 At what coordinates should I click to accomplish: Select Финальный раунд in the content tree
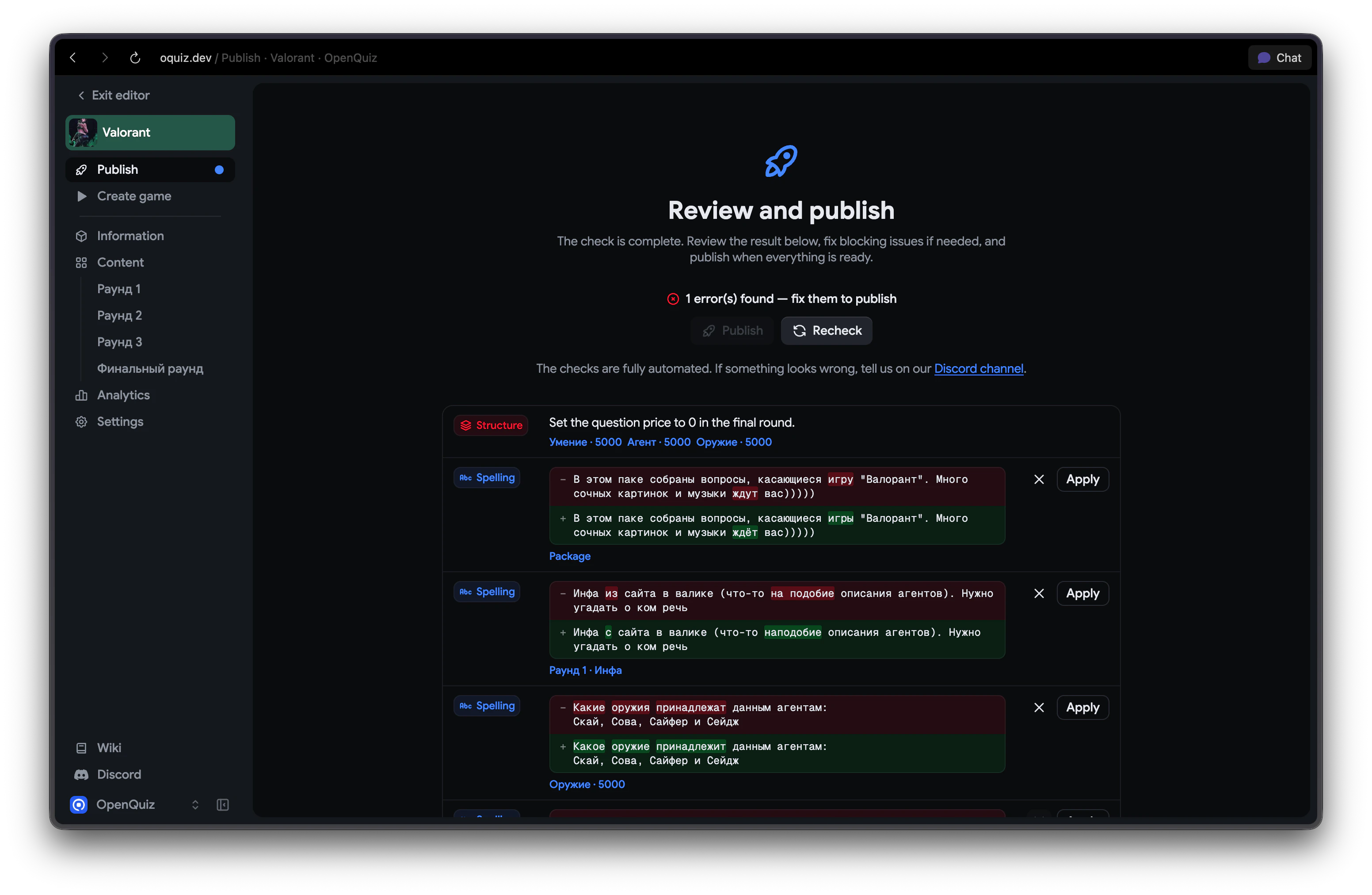tap(150, 368)
